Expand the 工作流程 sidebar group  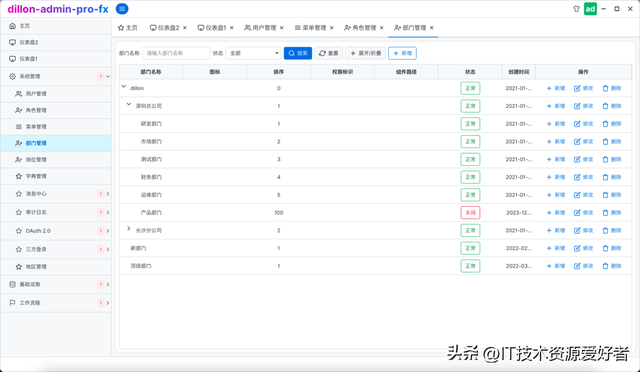tap(108, 303)
